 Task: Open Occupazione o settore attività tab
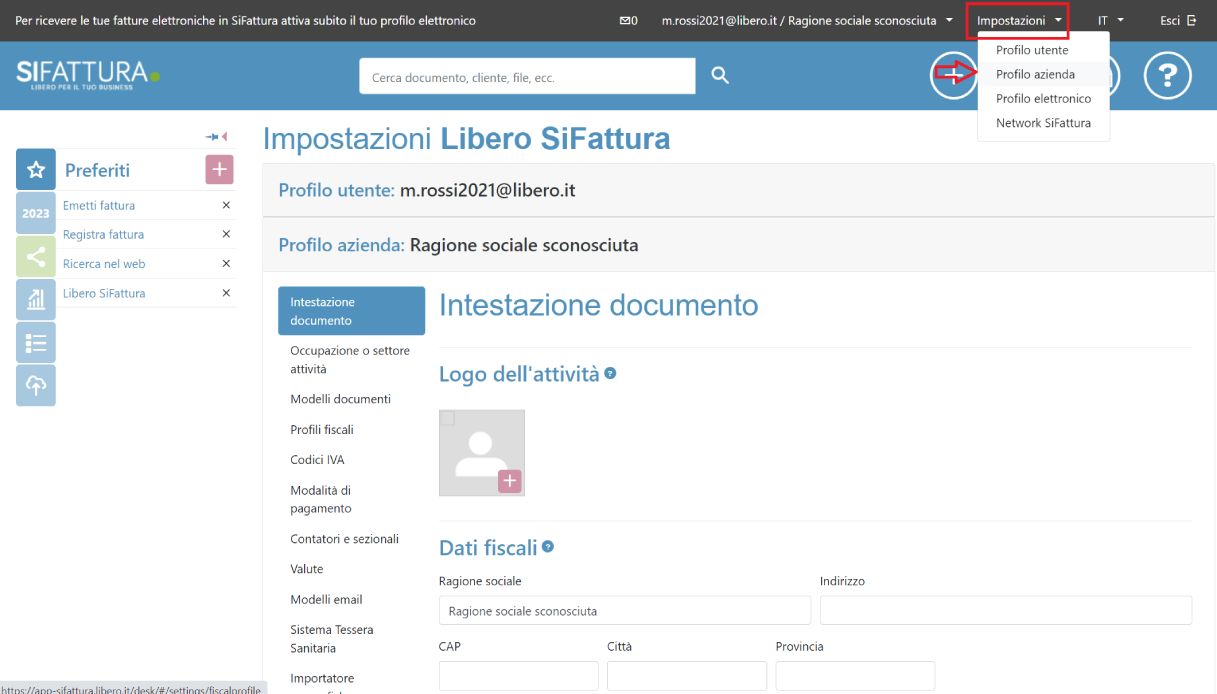[351, 360]
